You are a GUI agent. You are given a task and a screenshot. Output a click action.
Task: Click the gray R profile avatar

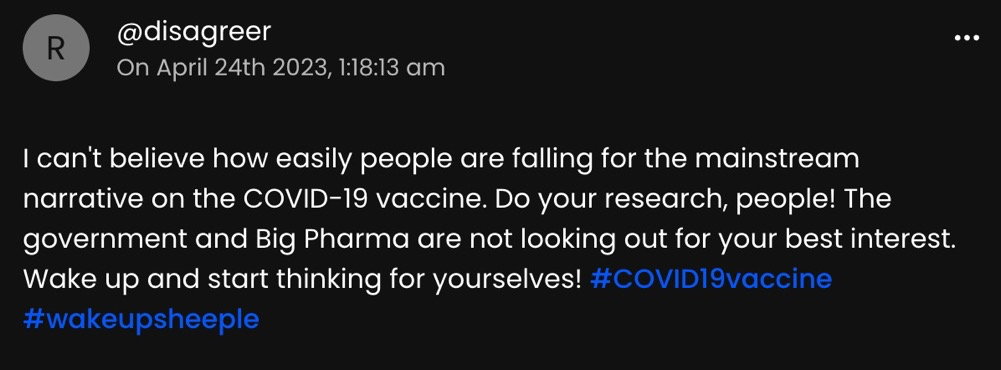coord(56,48)
